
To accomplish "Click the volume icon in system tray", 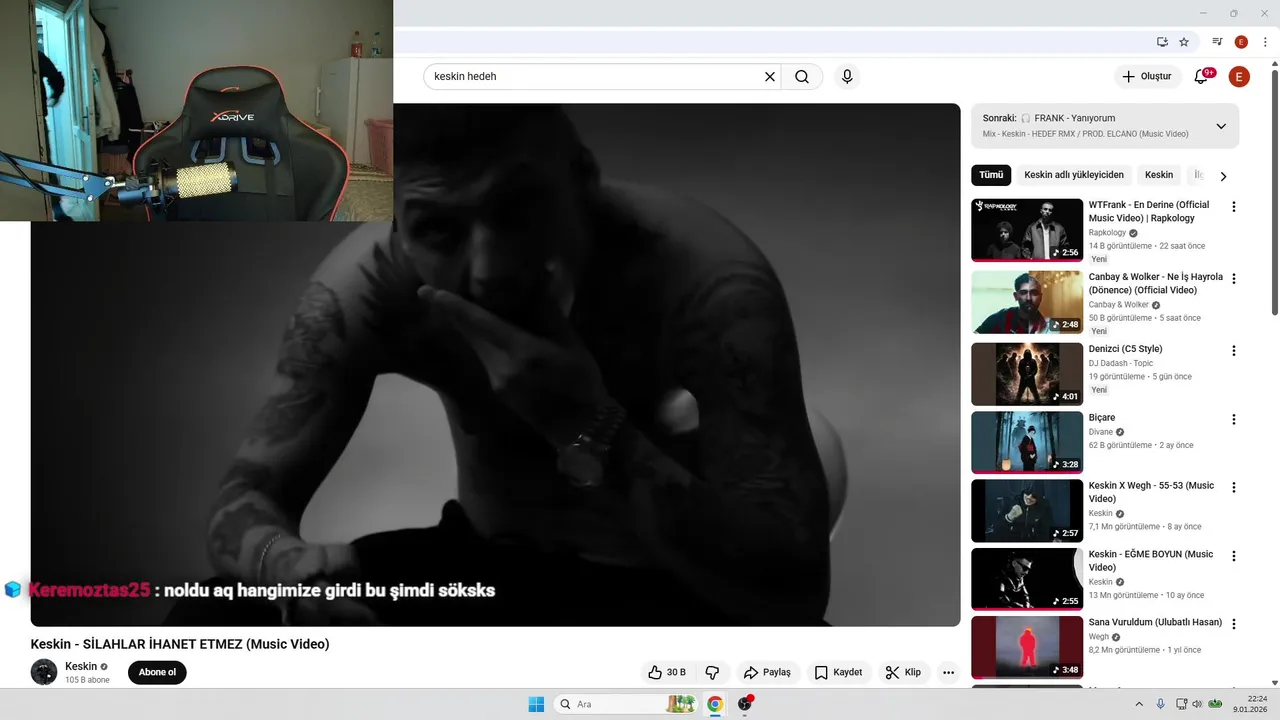I will point(1198,704).
